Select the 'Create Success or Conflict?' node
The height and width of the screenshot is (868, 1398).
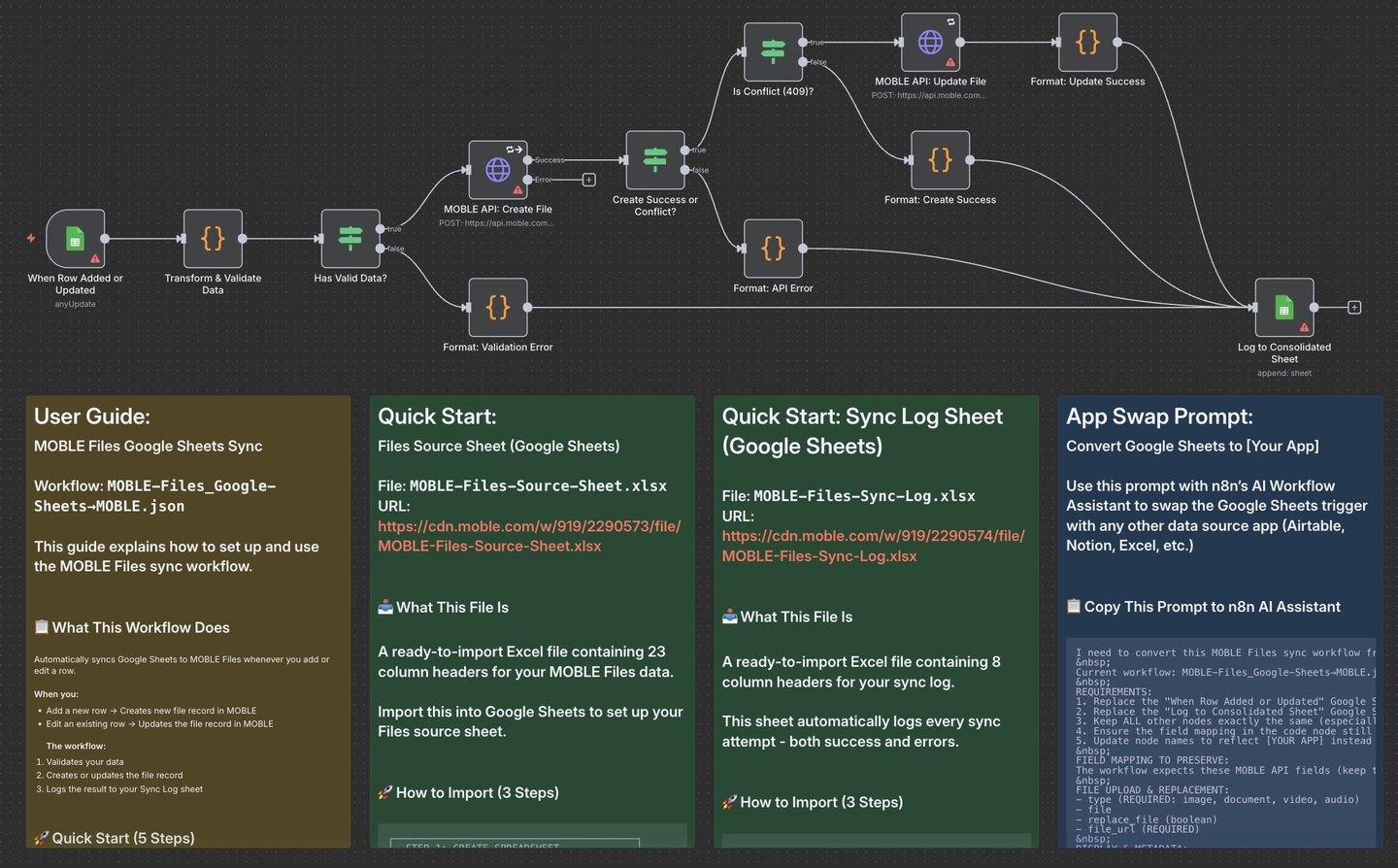click(x=655, y=160)
